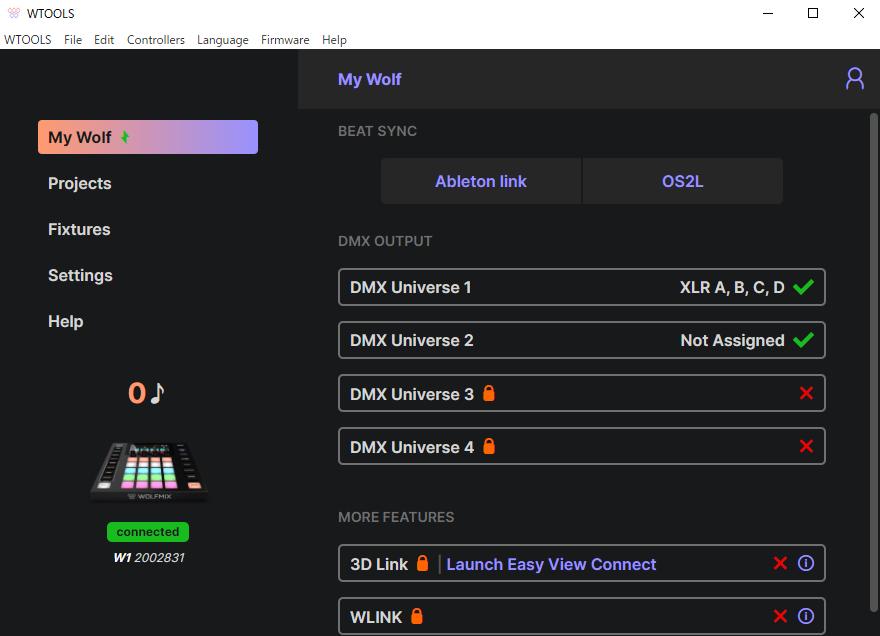This screenshot has height=636, width=880.
Task: Enable Ableton link beat sync
Action: click(x=481, y=181)
